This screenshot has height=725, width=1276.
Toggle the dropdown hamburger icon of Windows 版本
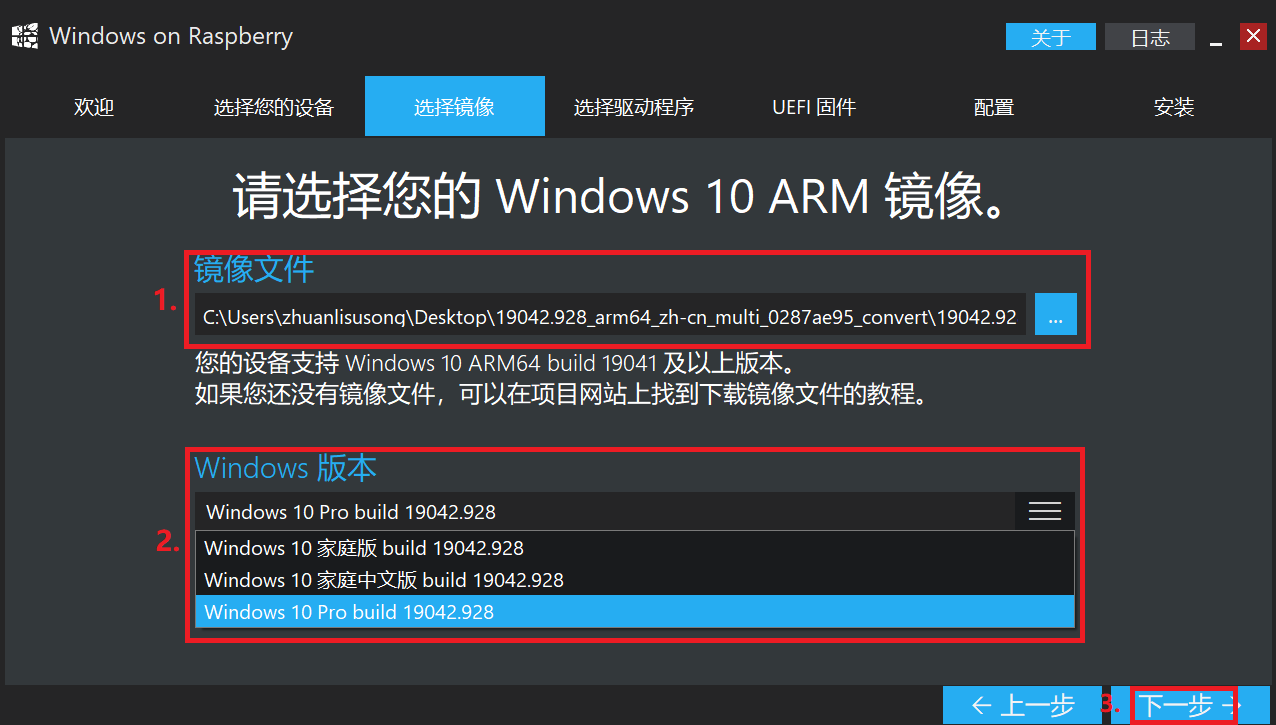click(x=1045, y=511)
